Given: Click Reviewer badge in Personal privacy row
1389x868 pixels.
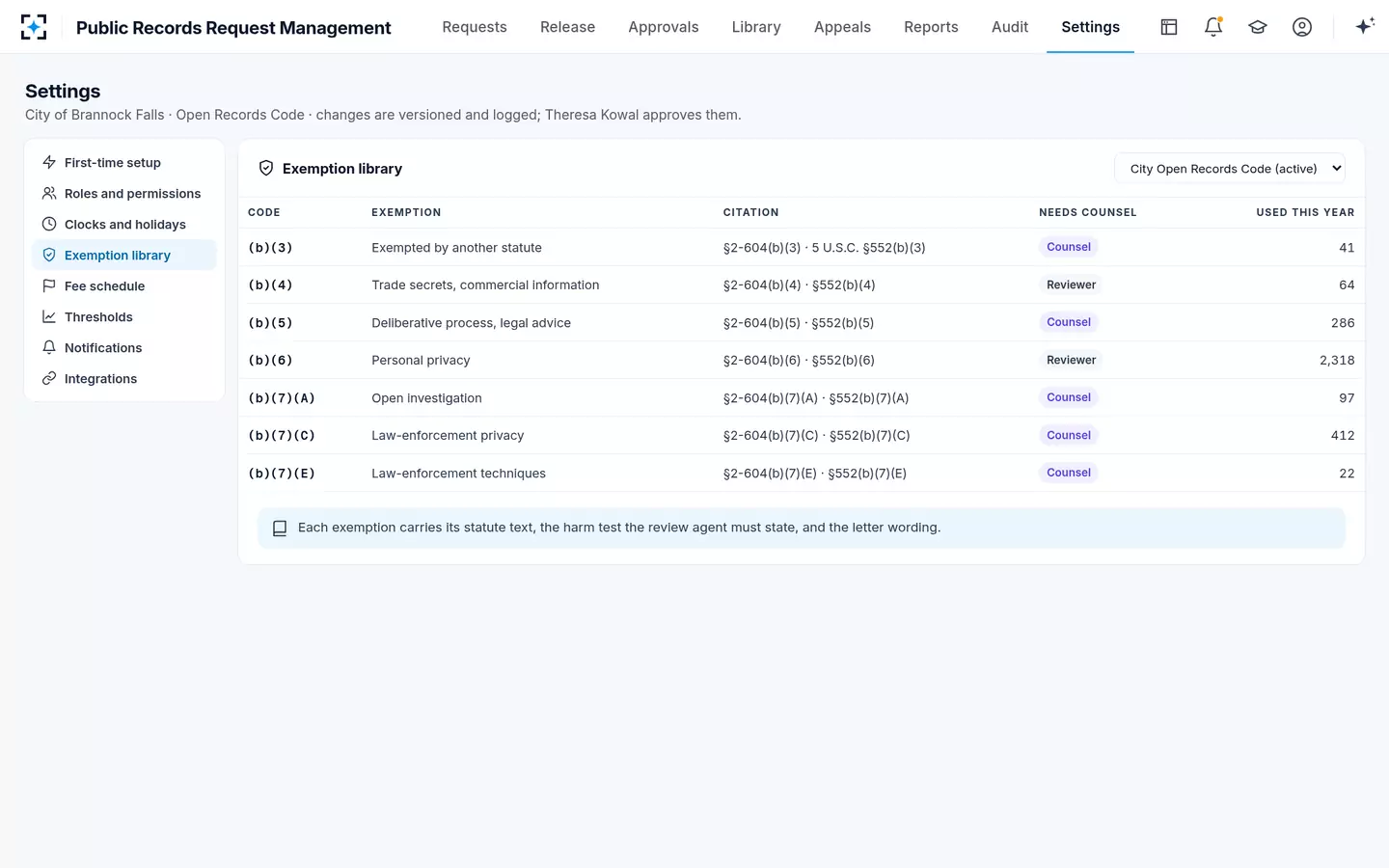Looking at the screenshot, I should pos(1071,360).
